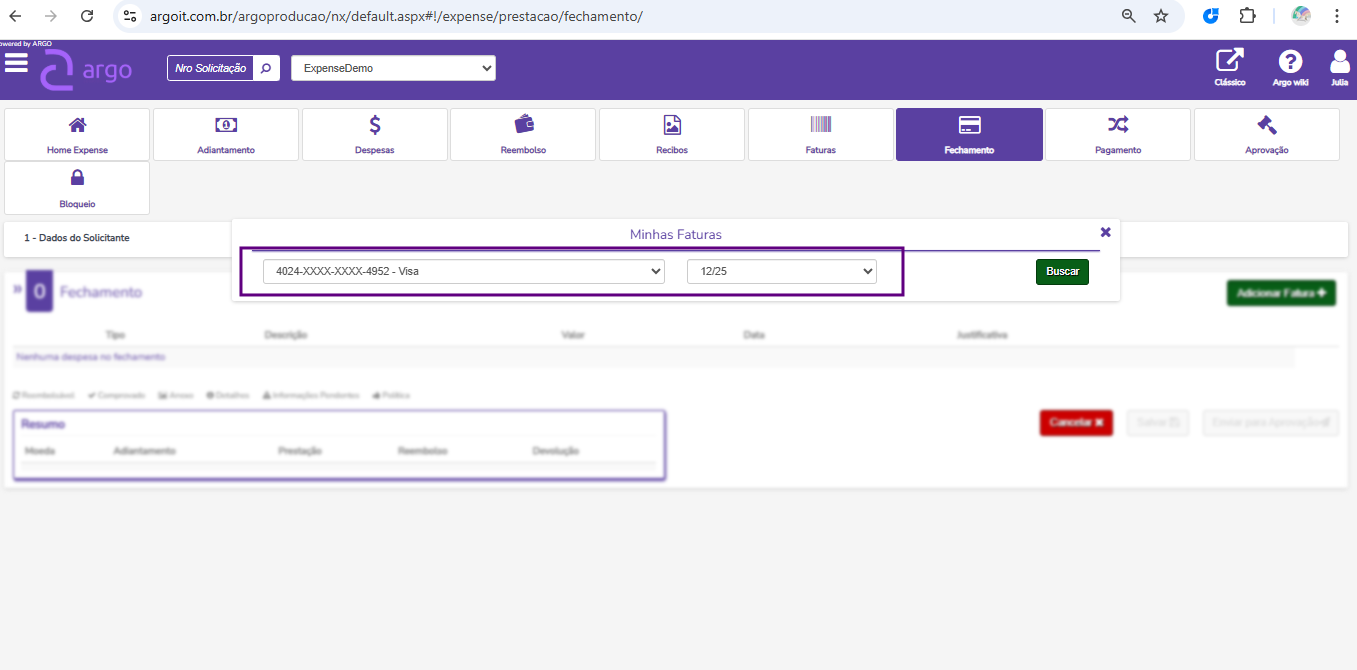Click the Clássico external link icon
Viewport: 1357px width, 670px height.
tap(1229, 62)
